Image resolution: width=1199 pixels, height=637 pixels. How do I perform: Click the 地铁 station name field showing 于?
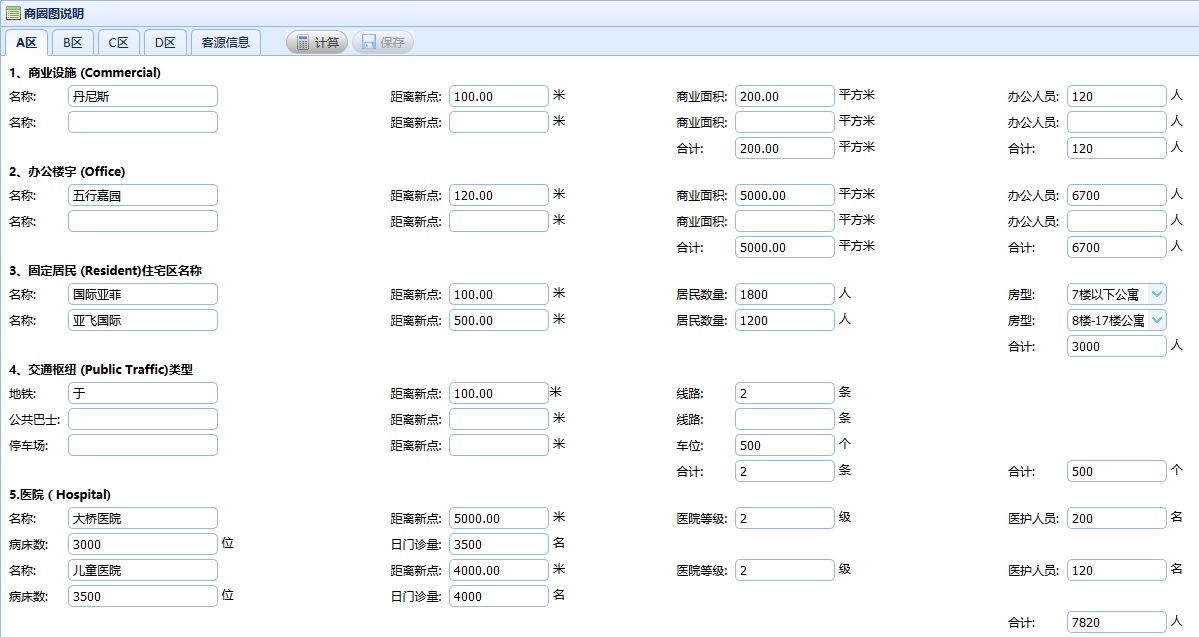click(142, 393)
